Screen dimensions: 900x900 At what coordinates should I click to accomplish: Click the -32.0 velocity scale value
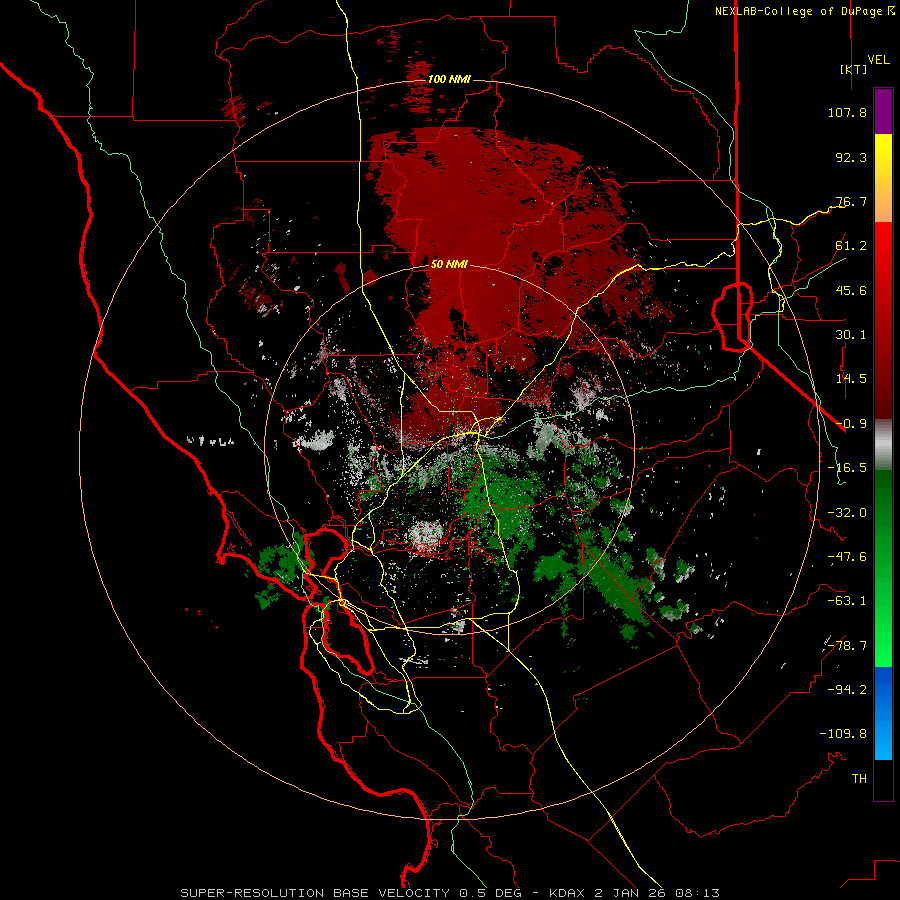point(847,513)
